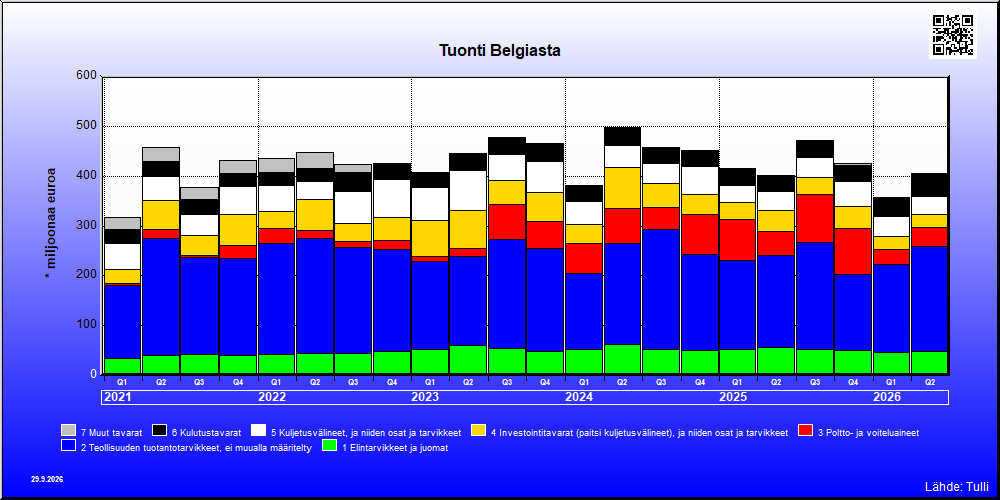Click the y-axis value 600
This screenshot has width=1000, height=500.
87,76
